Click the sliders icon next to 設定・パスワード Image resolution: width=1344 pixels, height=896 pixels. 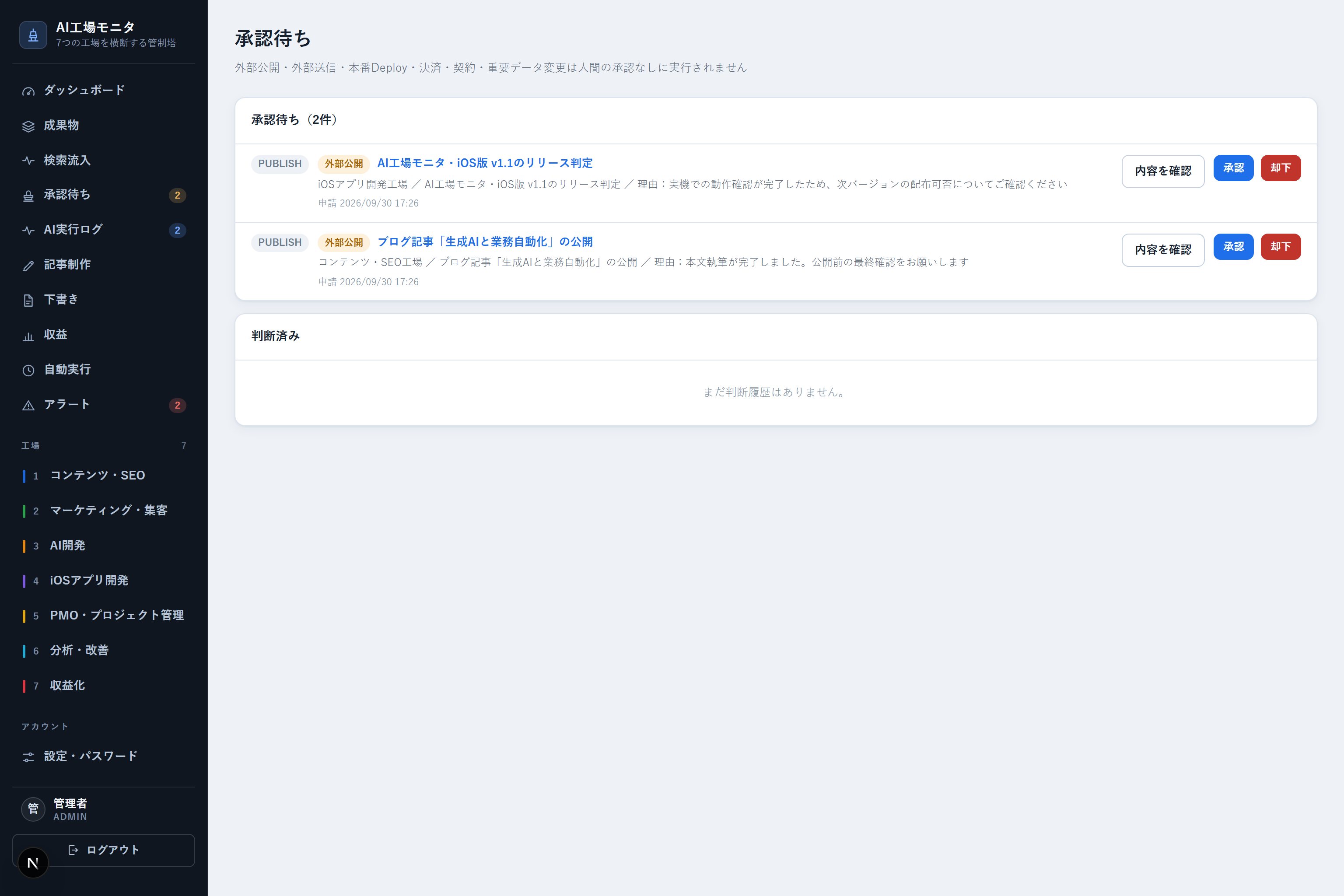coord(28,757)
